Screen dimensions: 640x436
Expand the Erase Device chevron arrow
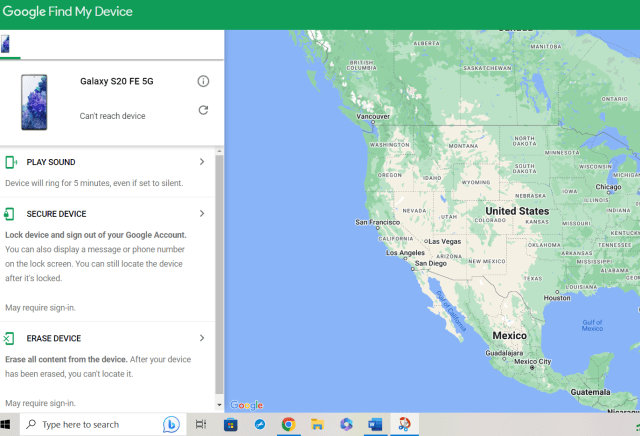[202, 338]
